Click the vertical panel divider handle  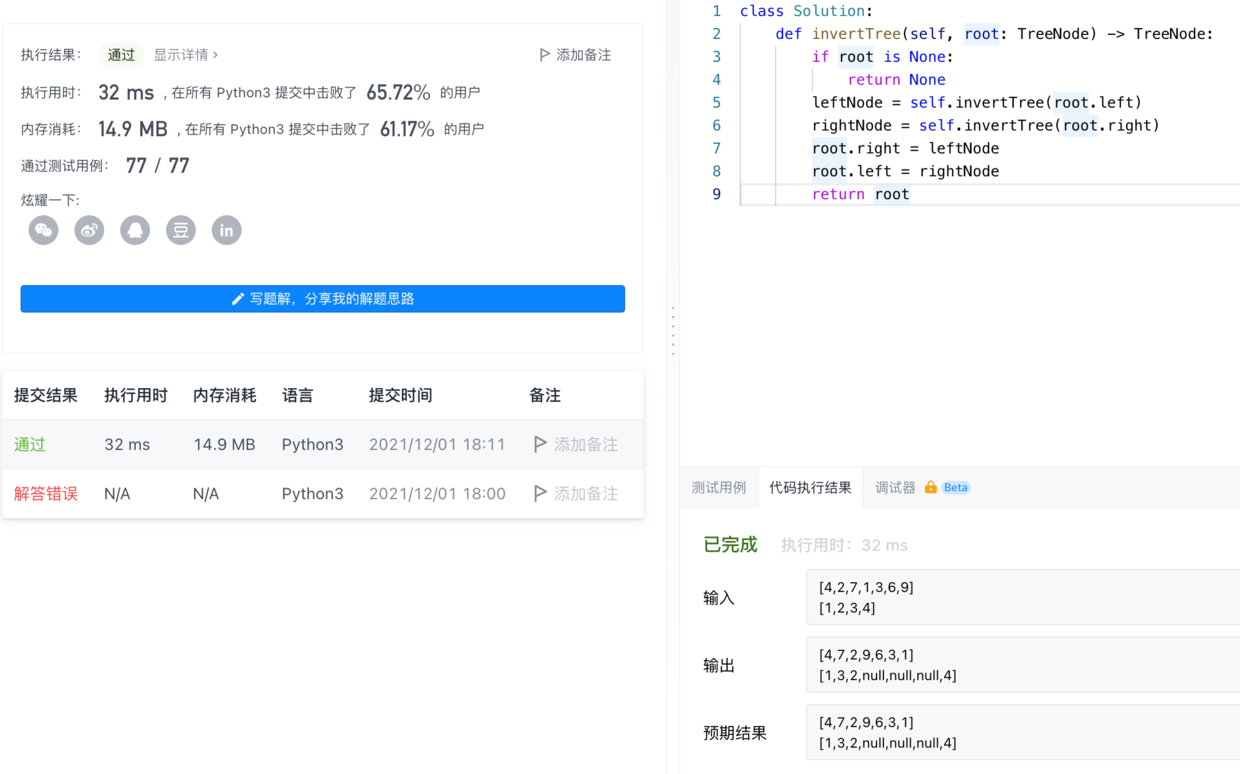coord(673,331)
